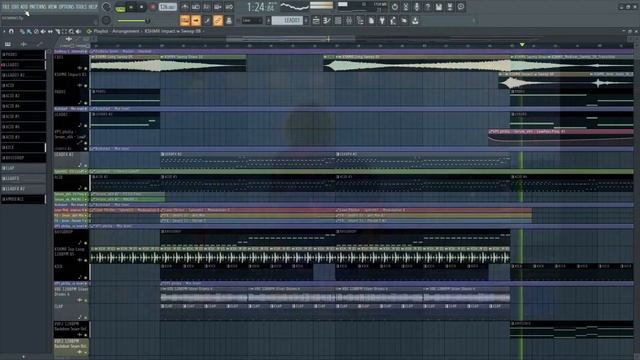Select PADDS pattern in picker
The width and height of the screenshot is (640, 360).
pyautogui.click(x=23, y=54)
